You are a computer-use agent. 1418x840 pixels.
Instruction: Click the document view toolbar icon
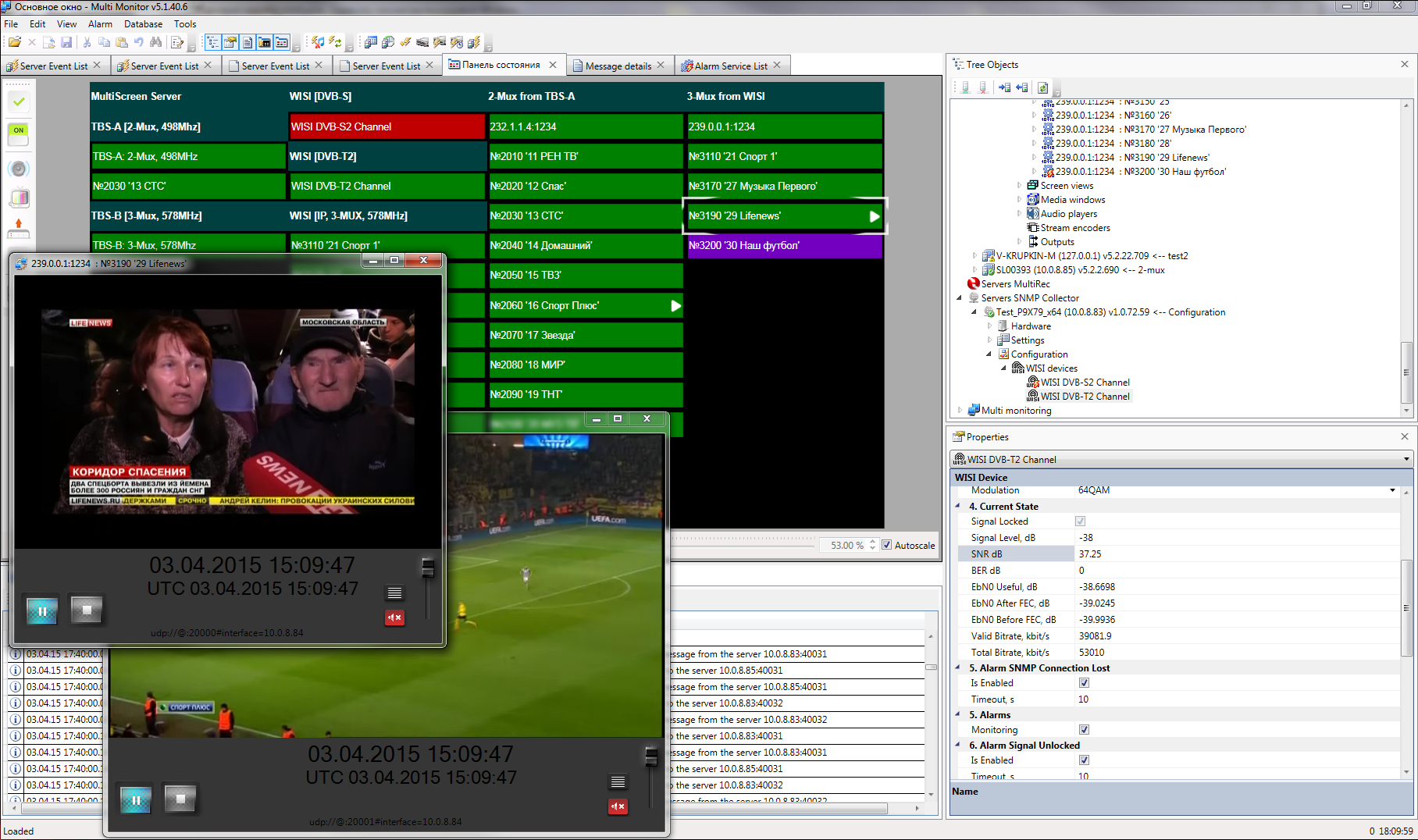point(247,42)
